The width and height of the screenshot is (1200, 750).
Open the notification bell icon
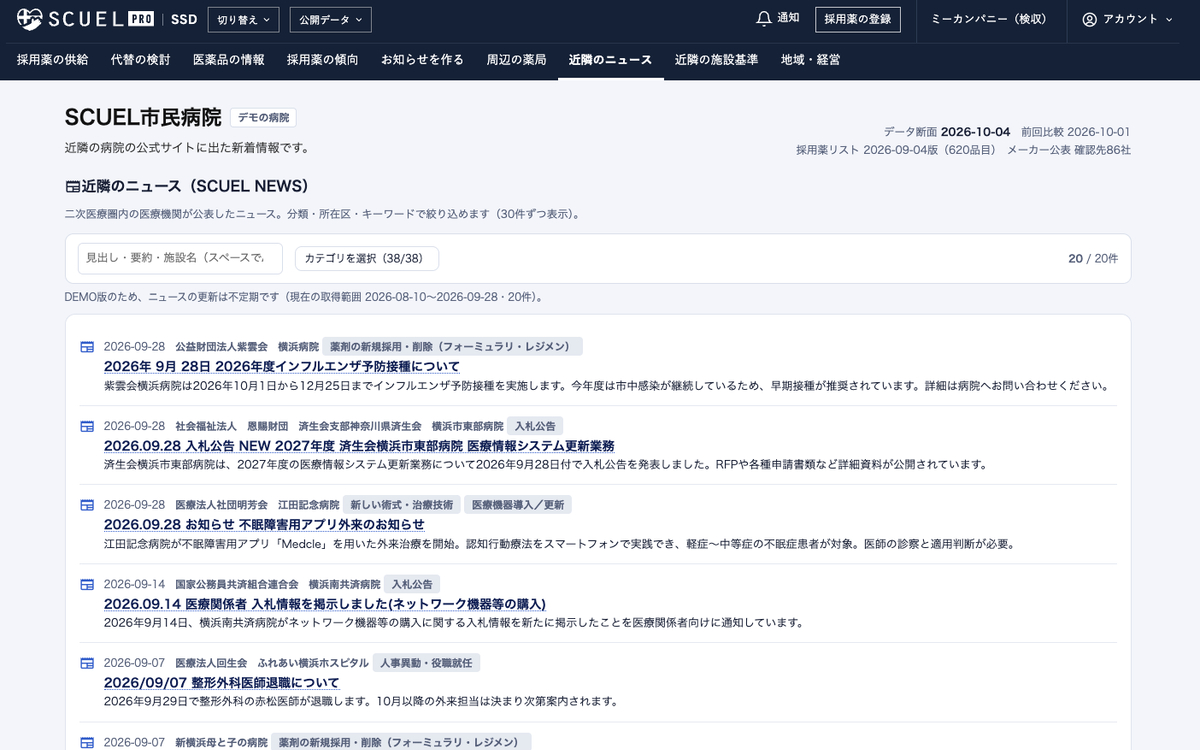tap(764, 19)
